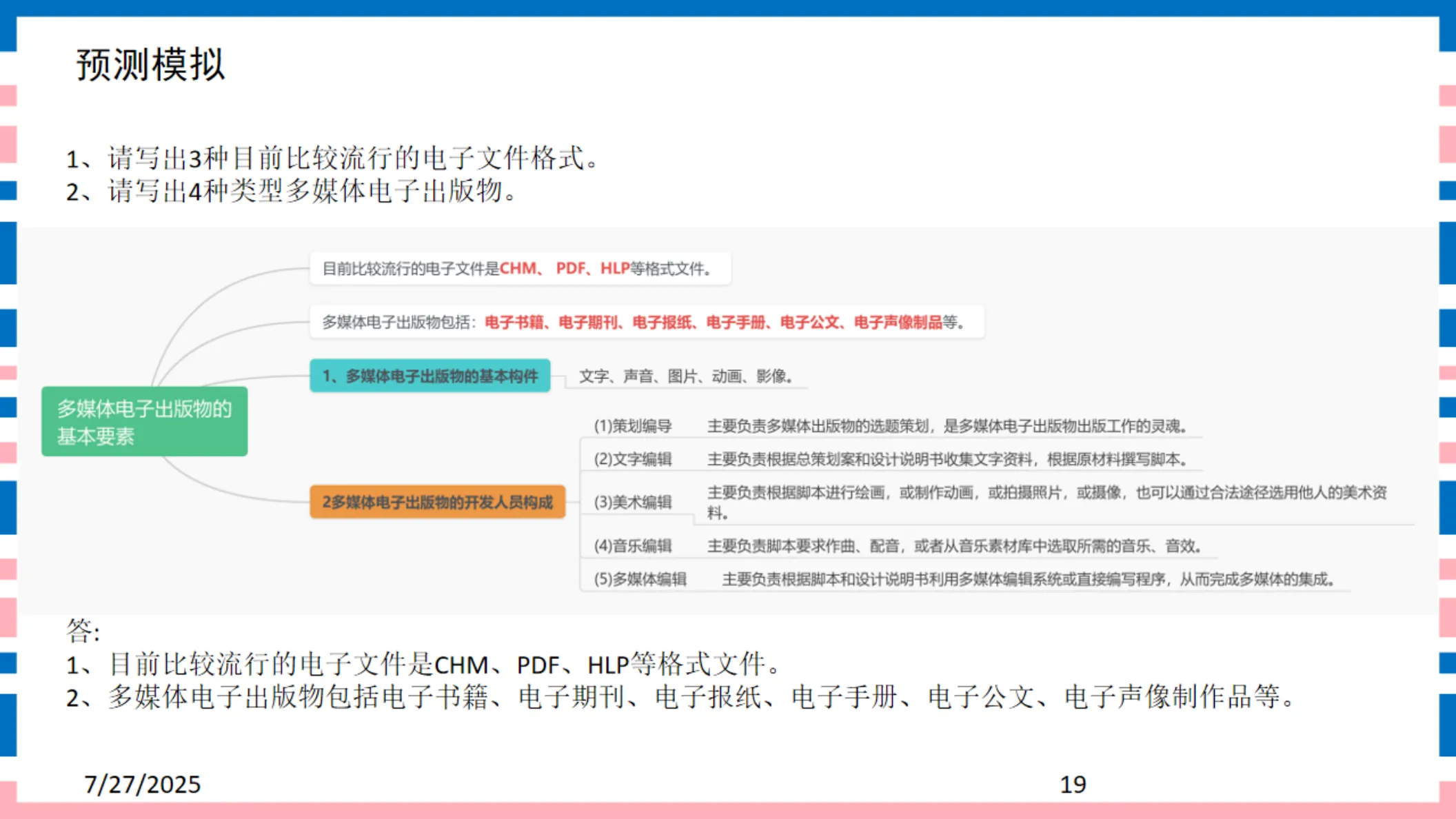Click the slide title 预测模拟
The image size is (1456, 819).
coord(150,65)
